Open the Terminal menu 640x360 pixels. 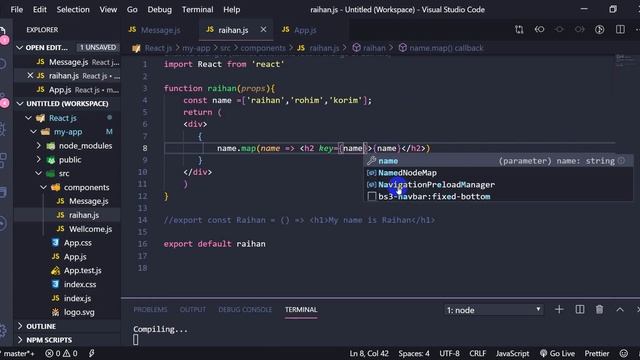pos(197,9)
